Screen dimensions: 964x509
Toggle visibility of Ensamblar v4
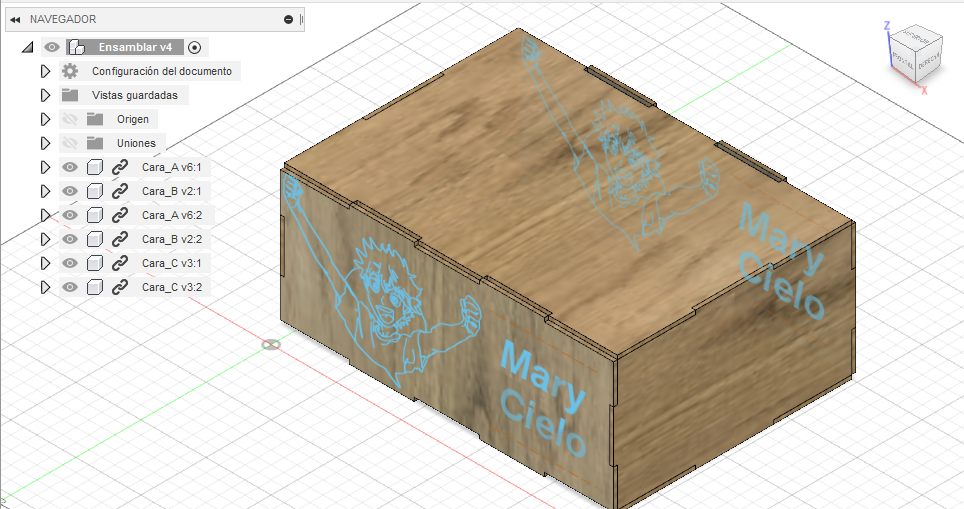52,47
